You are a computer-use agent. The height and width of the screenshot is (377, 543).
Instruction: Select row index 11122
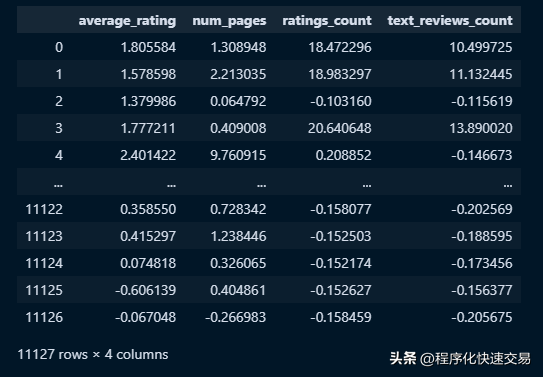coord(44,209)
